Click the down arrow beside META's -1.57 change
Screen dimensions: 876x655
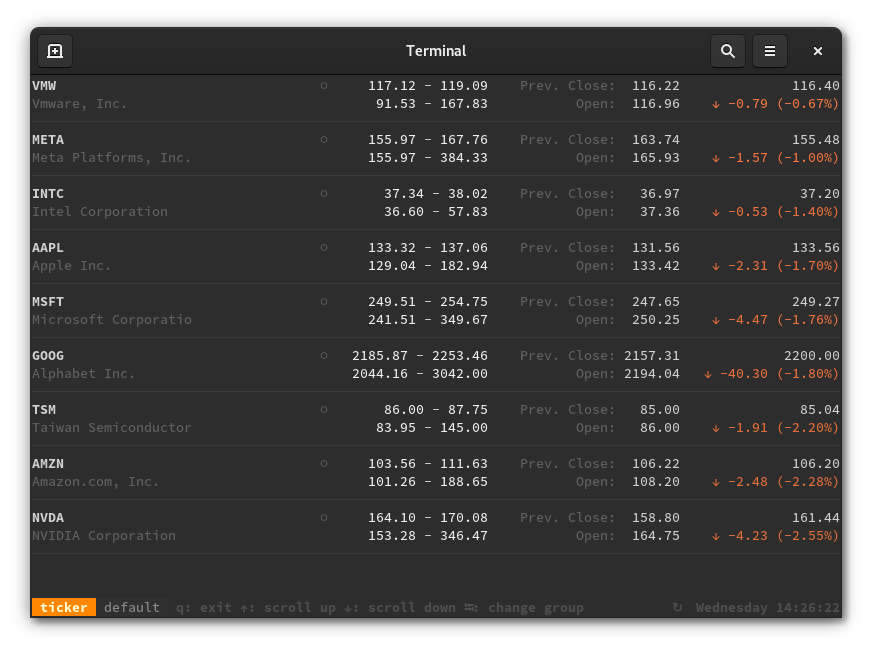tap(716, 158)
